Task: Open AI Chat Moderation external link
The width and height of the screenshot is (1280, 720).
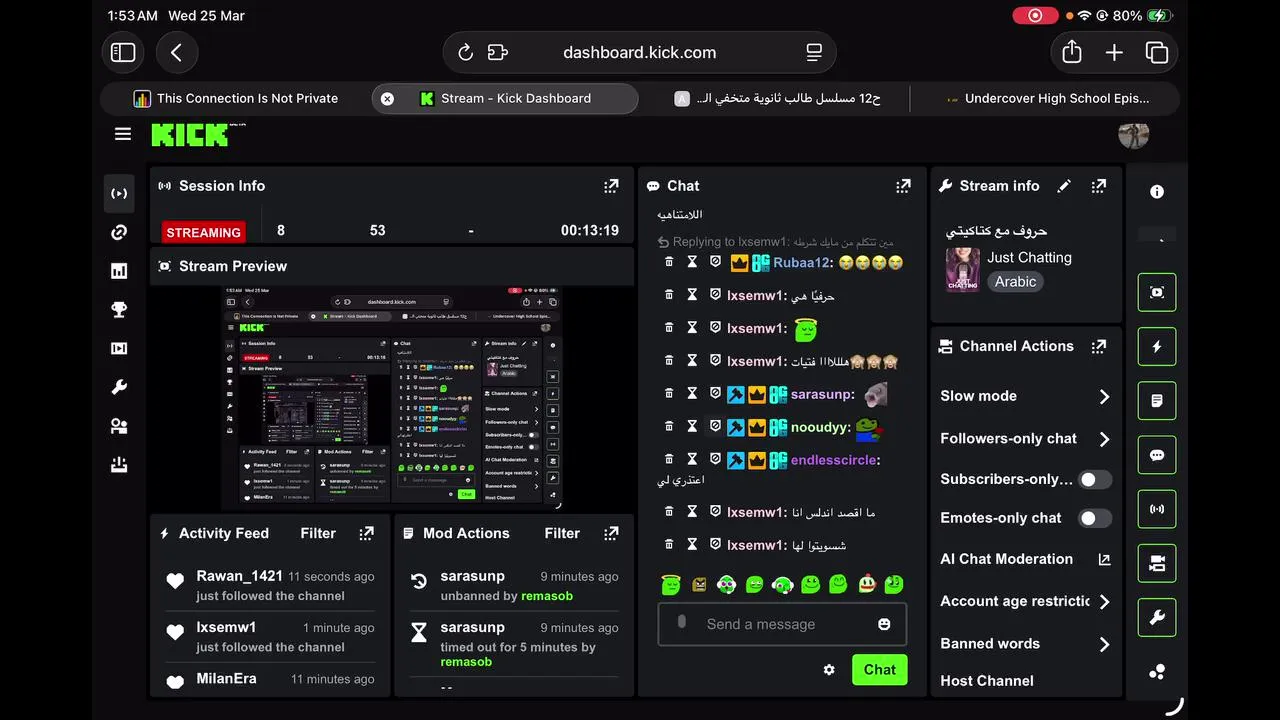Action: pos(1104,560)
